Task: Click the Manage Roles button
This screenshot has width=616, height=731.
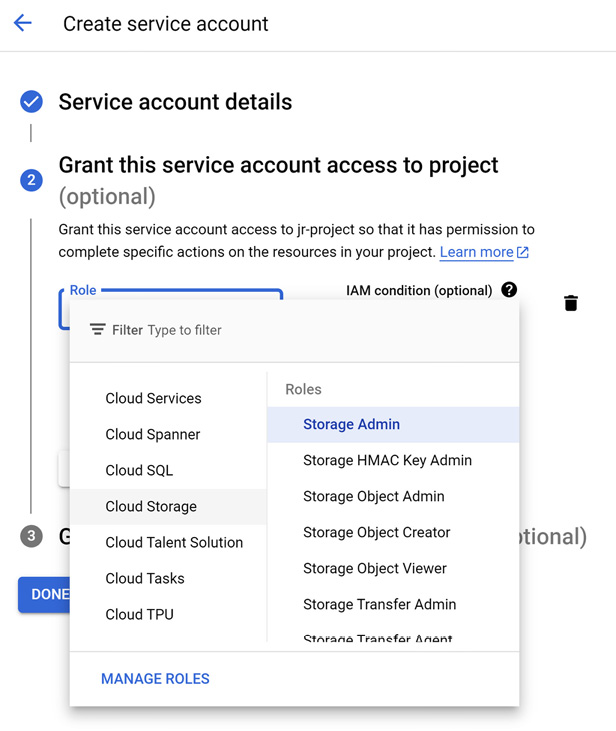Action: pos(155,679)
